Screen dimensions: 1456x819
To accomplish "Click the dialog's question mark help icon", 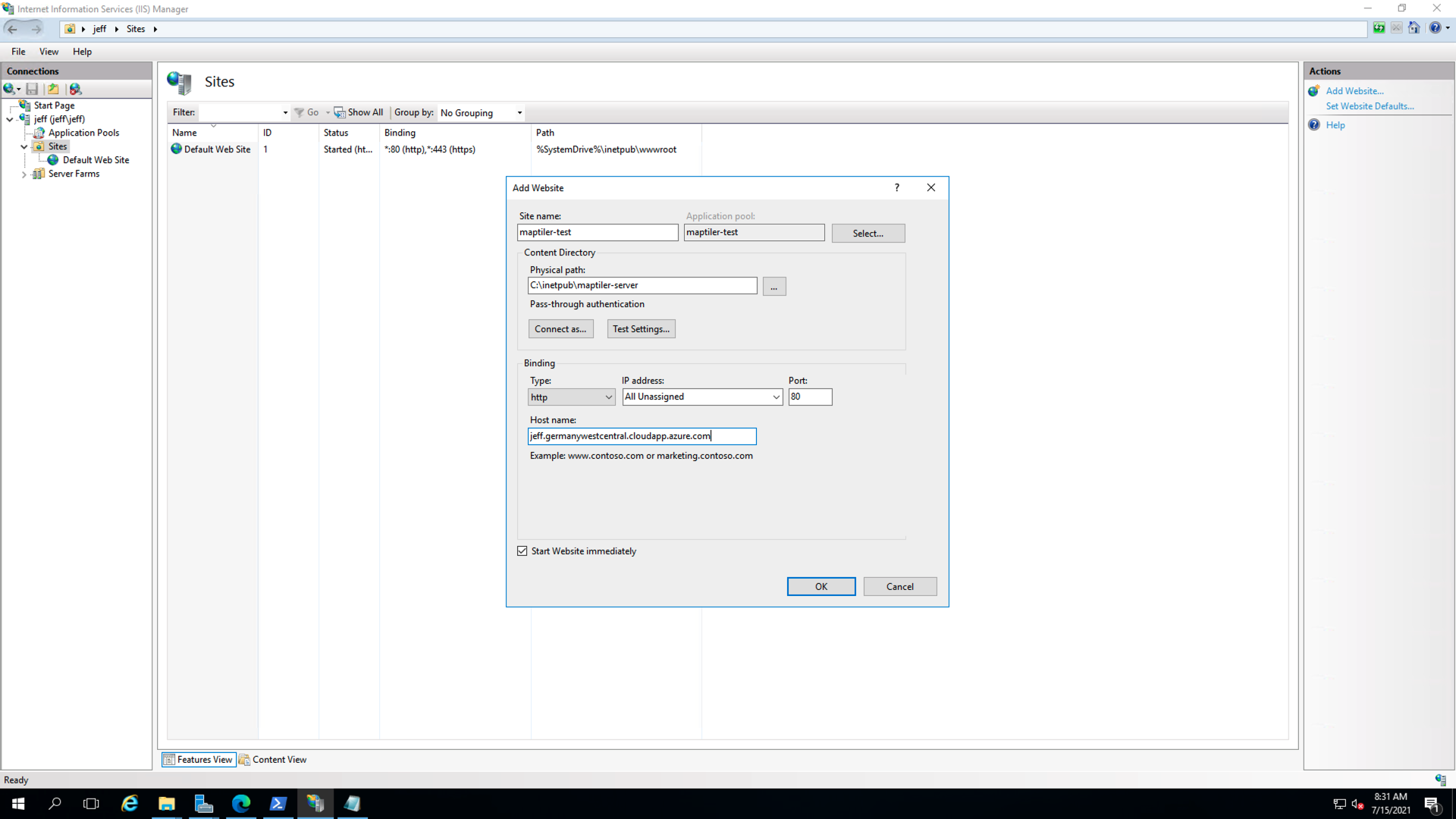I will (897, 188).
